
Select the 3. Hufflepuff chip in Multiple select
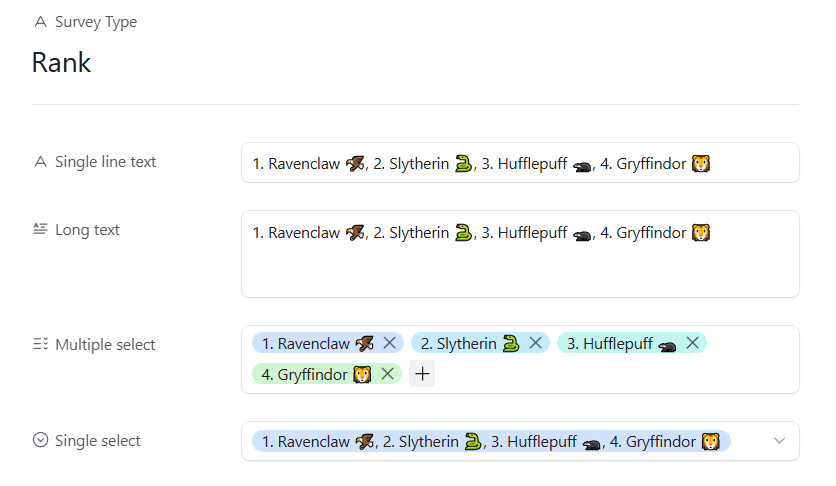point(632,343)
